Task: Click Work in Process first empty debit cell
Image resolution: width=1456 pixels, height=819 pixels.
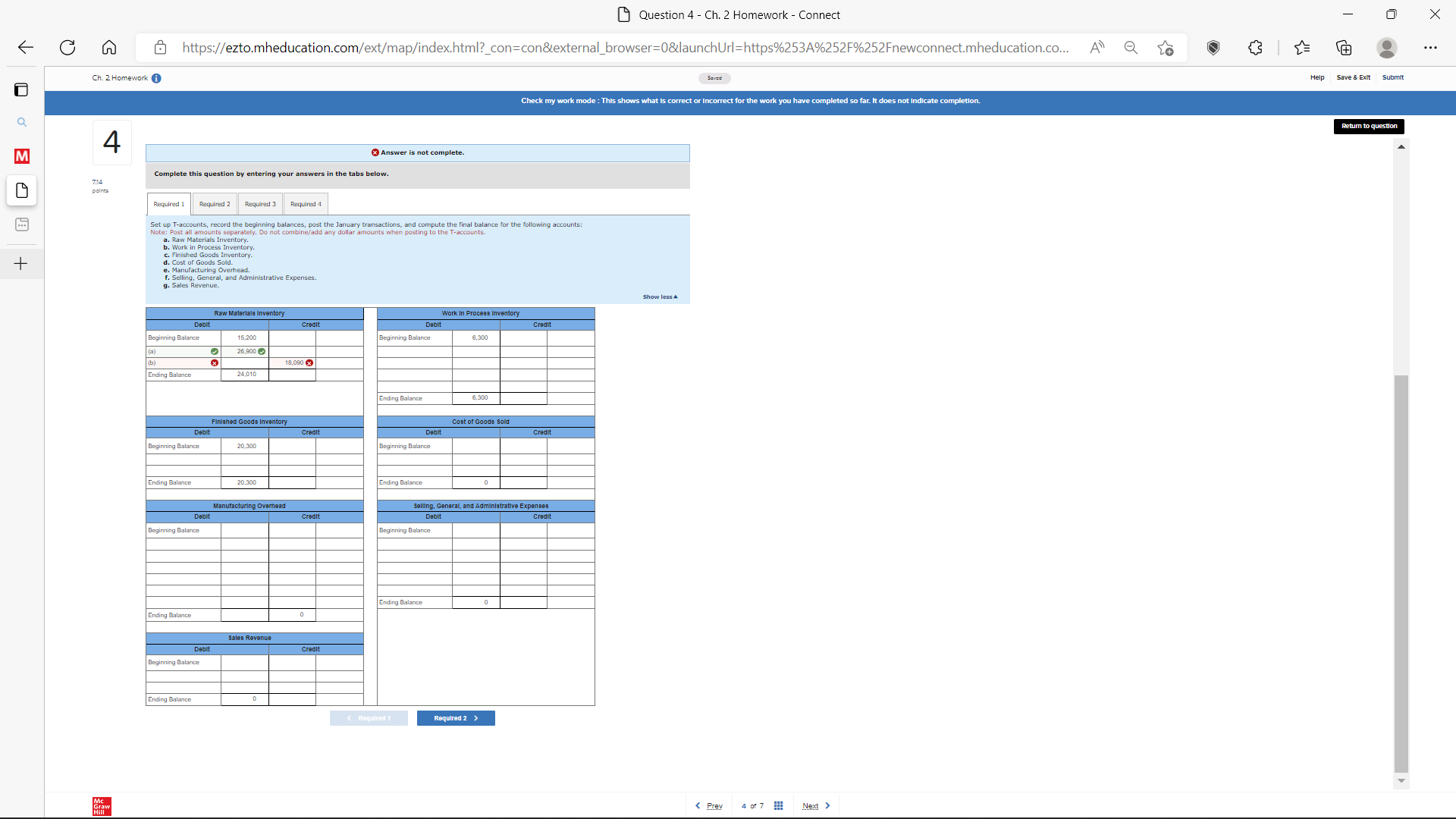Action: (x=475, y=352)
